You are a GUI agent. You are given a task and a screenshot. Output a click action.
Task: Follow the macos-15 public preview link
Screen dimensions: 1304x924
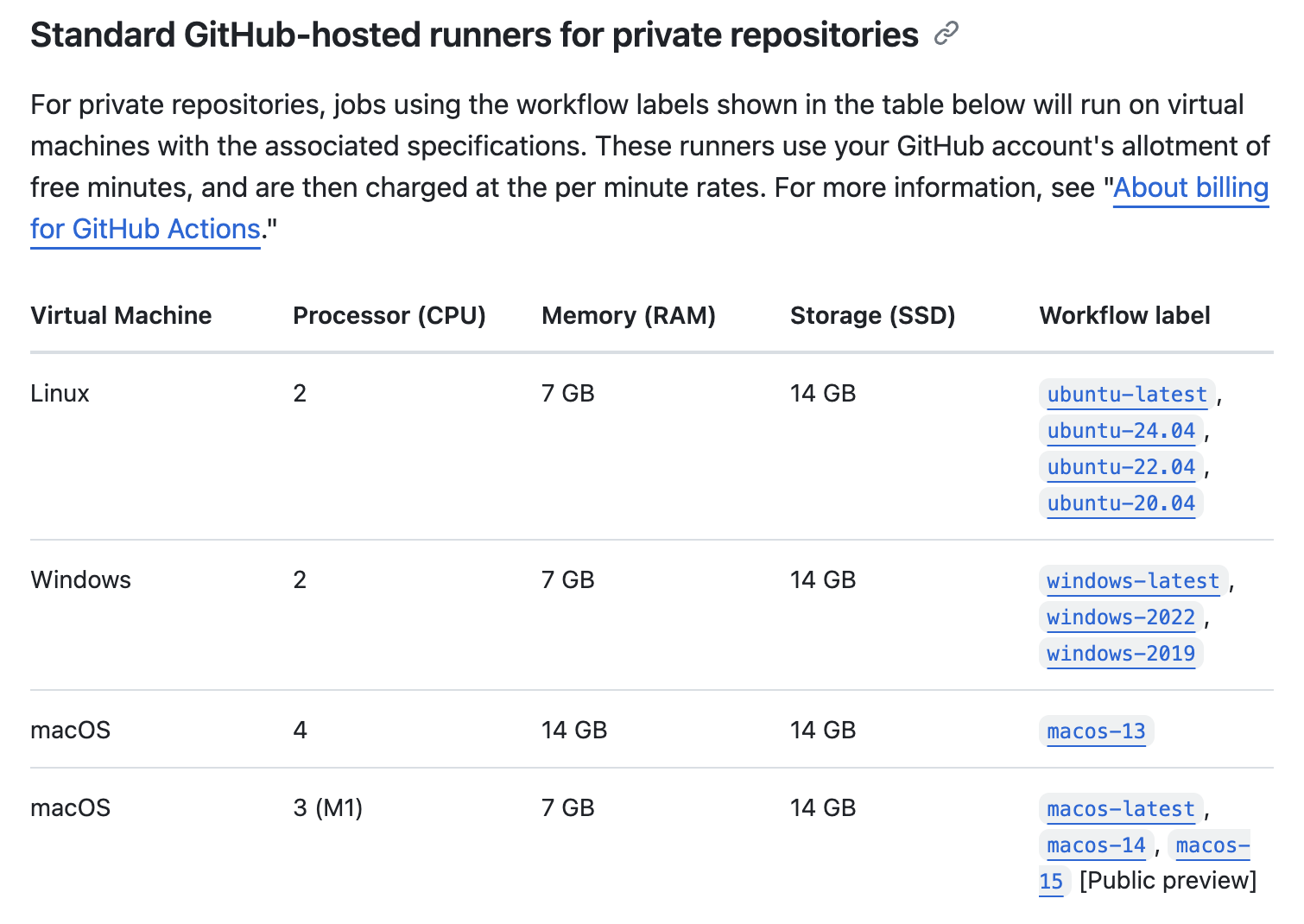[x=1212, y=845]
